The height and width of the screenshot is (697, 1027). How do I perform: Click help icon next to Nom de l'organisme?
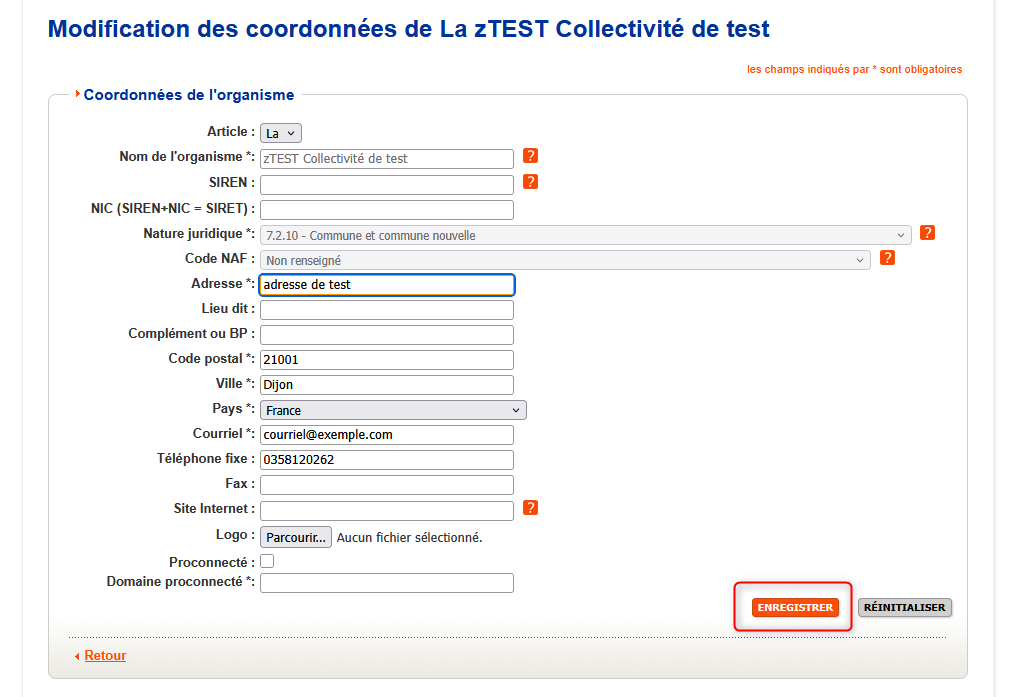(x=531, y=156)
